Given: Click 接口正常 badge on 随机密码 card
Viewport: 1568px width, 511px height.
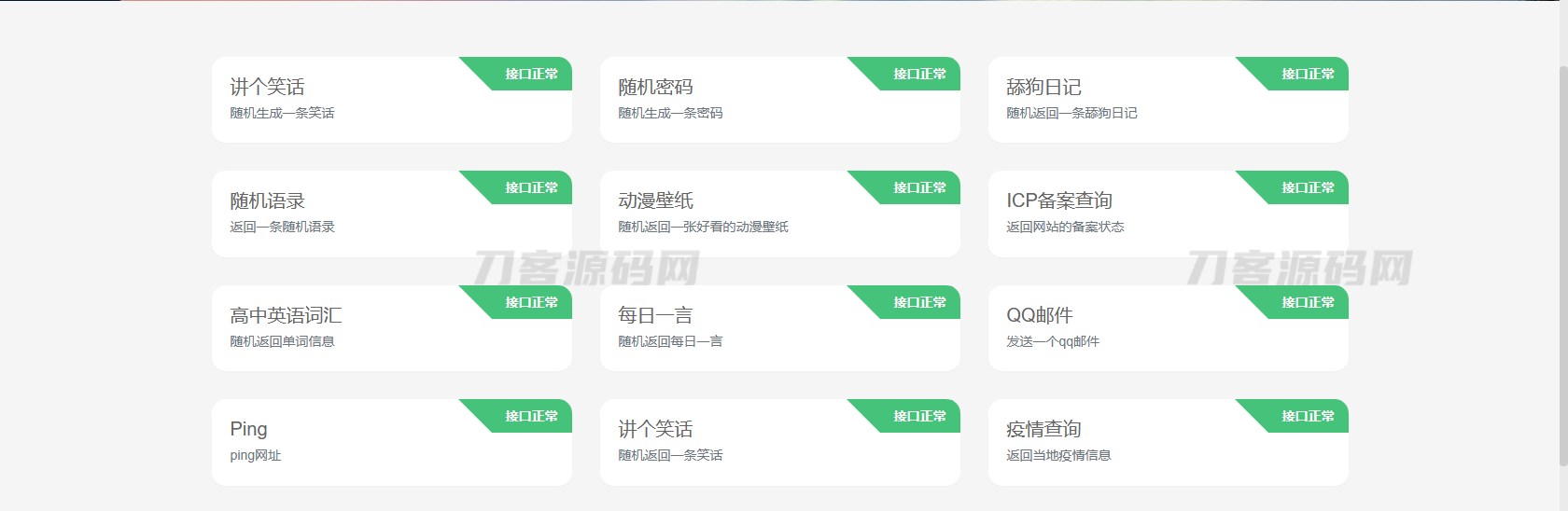Looking at the screenshot, I should tap(919, 74).
